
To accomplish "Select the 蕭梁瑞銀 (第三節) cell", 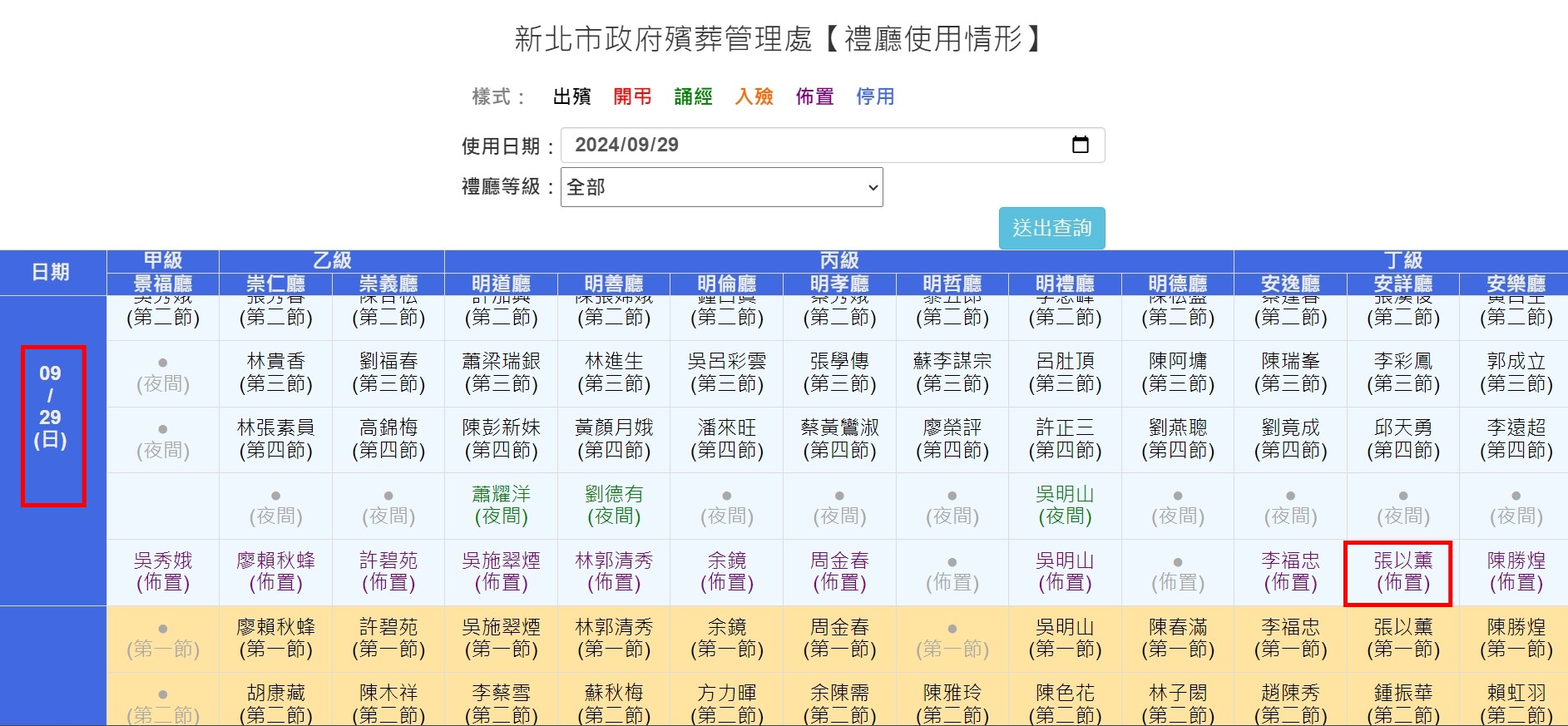I will tap(501, 373).
